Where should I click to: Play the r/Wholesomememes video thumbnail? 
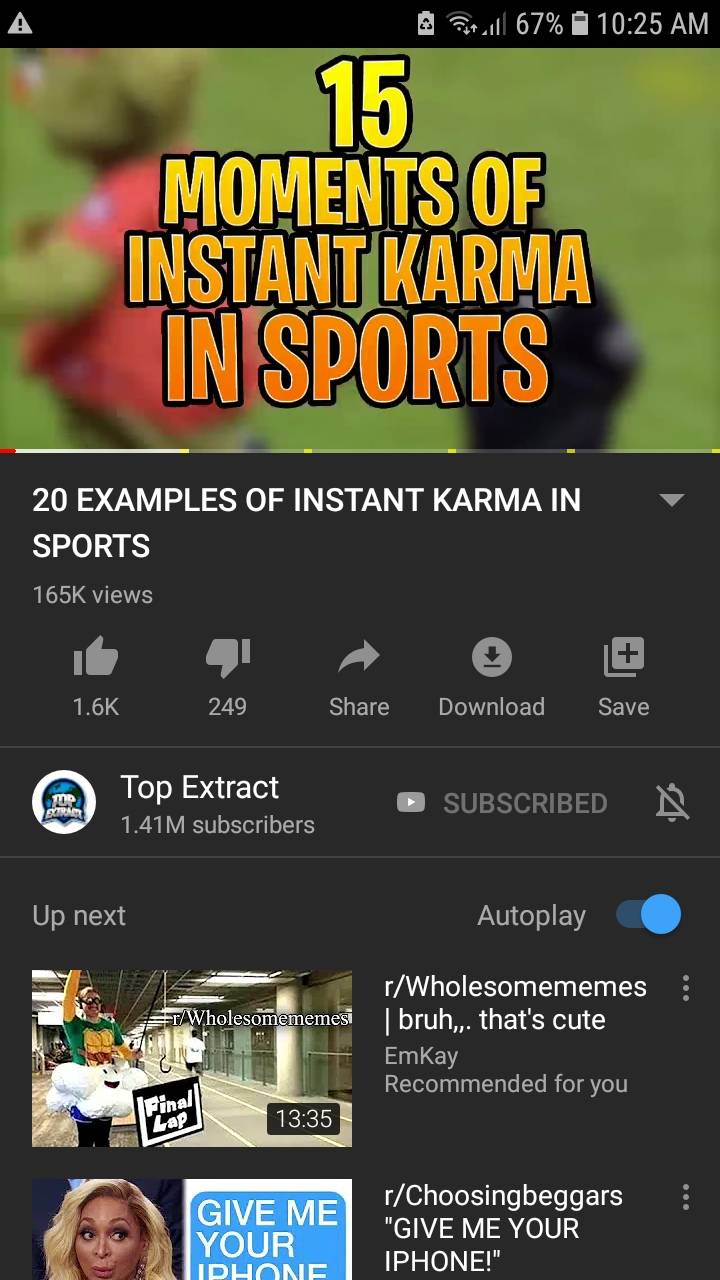[x=192, y=1058]
